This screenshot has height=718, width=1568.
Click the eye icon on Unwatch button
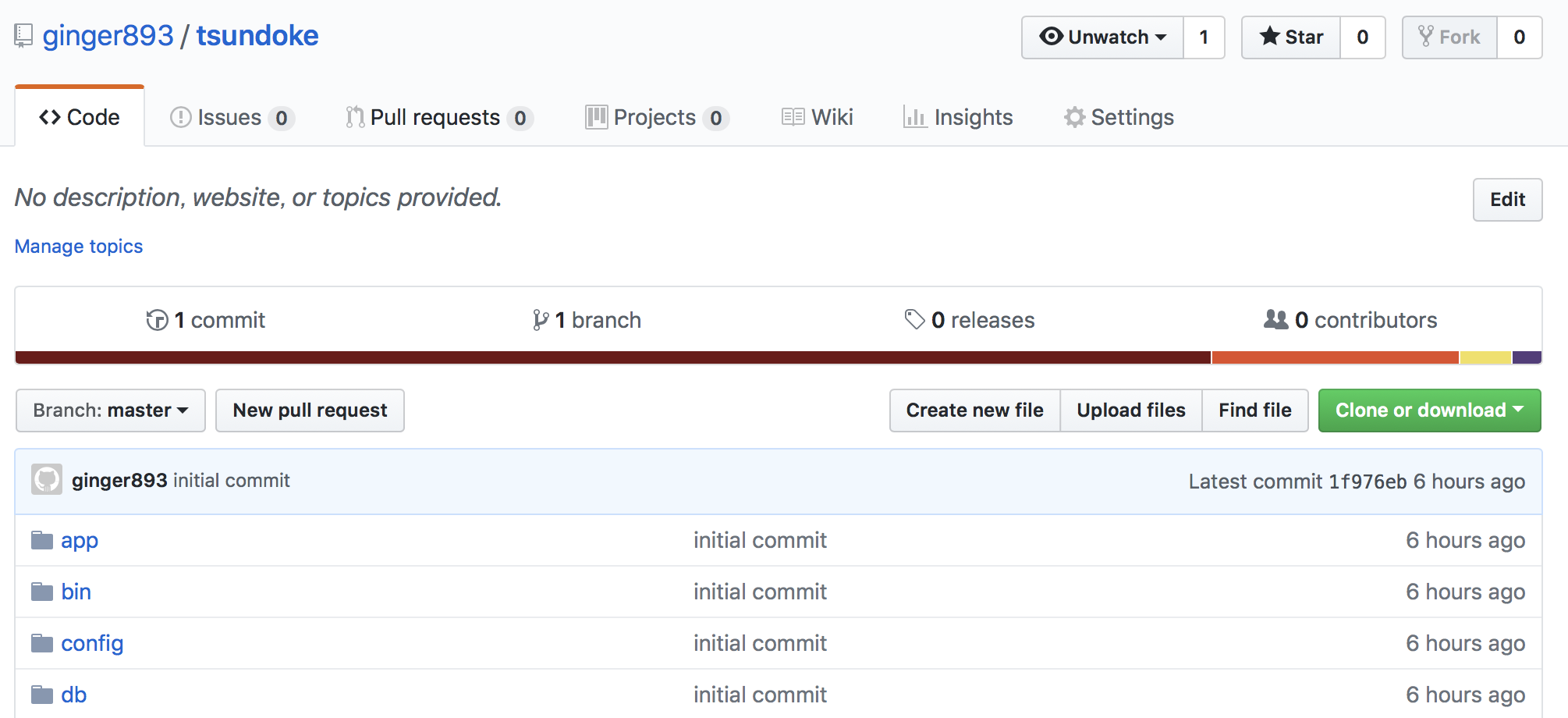tap(1052, 37)
